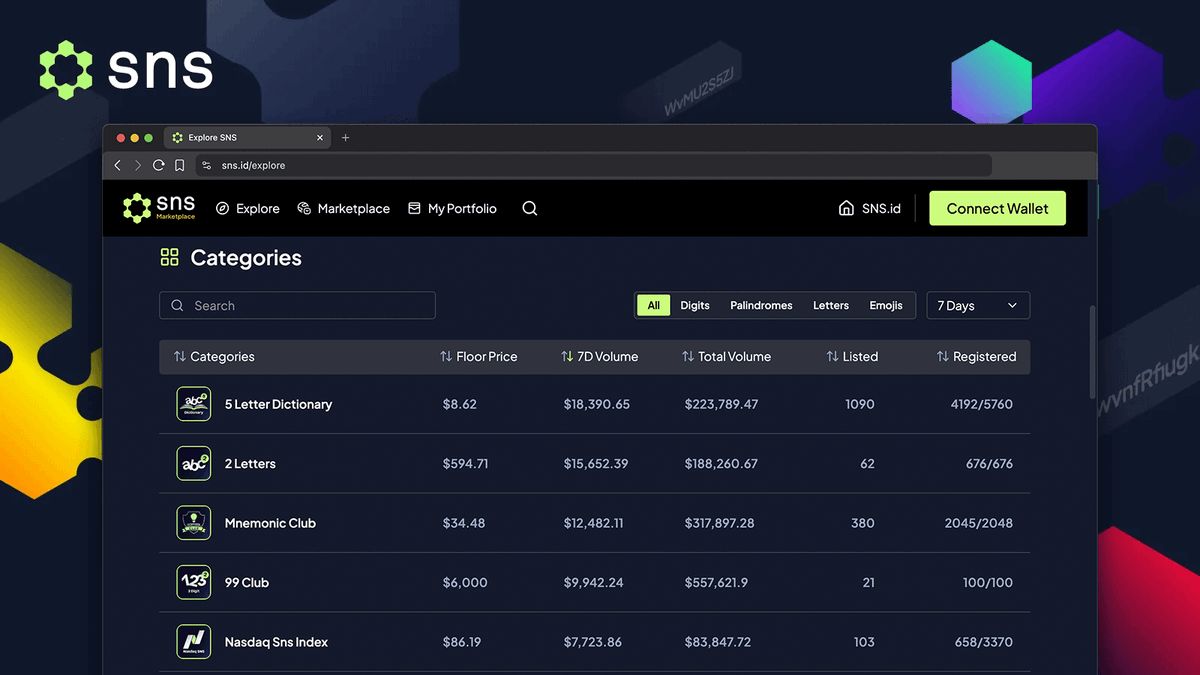Sort by Registered column
This screenshot has width=1200, height=675.
[976, 357]
